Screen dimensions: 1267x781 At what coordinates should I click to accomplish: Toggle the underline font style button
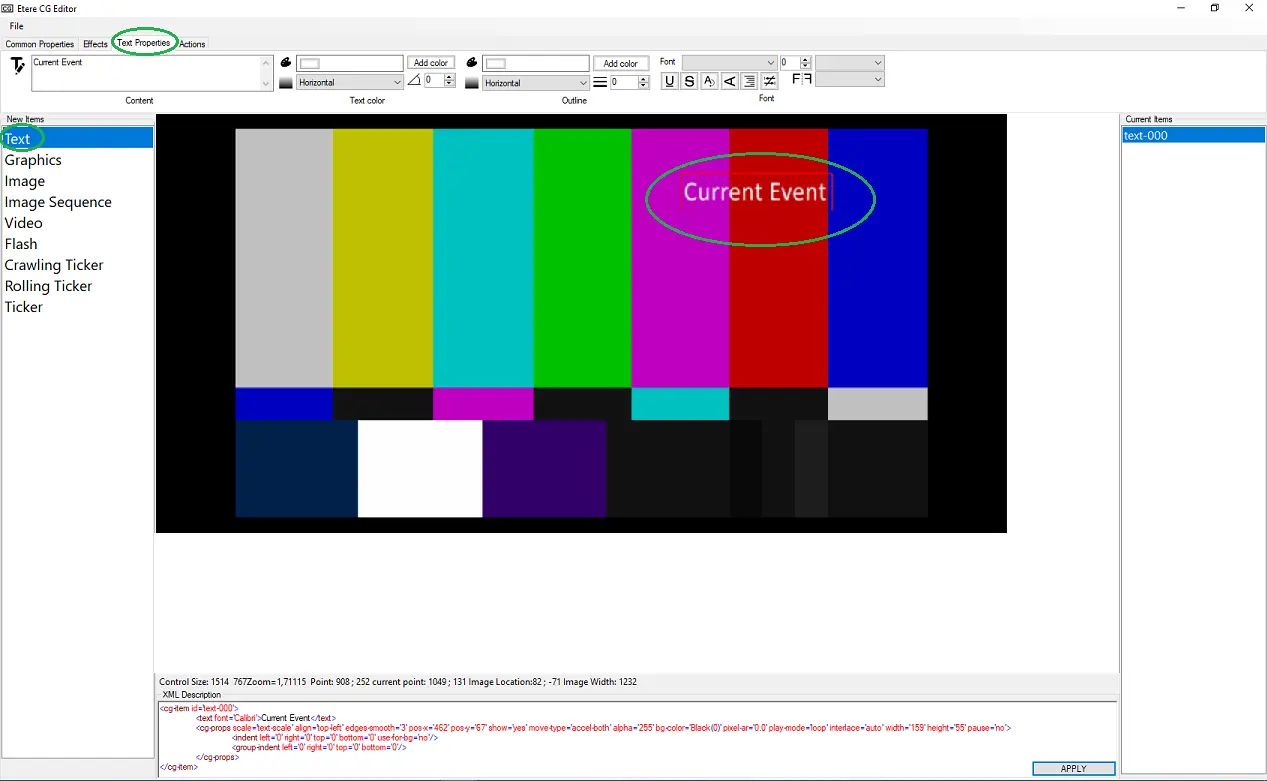(669, 82)
